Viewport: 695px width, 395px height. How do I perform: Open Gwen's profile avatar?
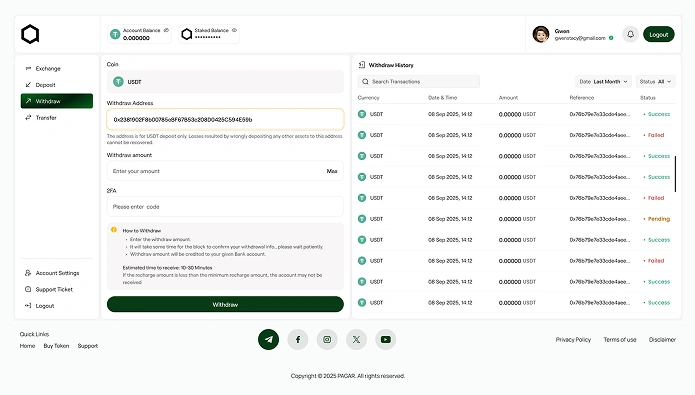coord(541,34)
